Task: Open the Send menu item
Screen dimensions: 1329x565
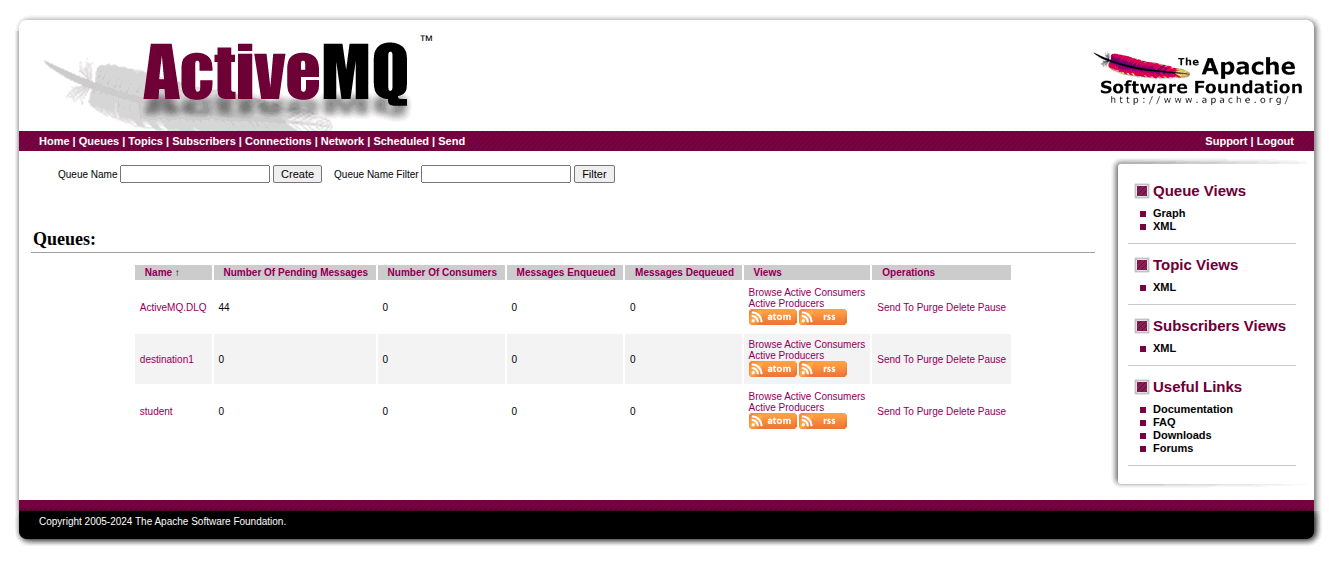Action: coord(452,141)
